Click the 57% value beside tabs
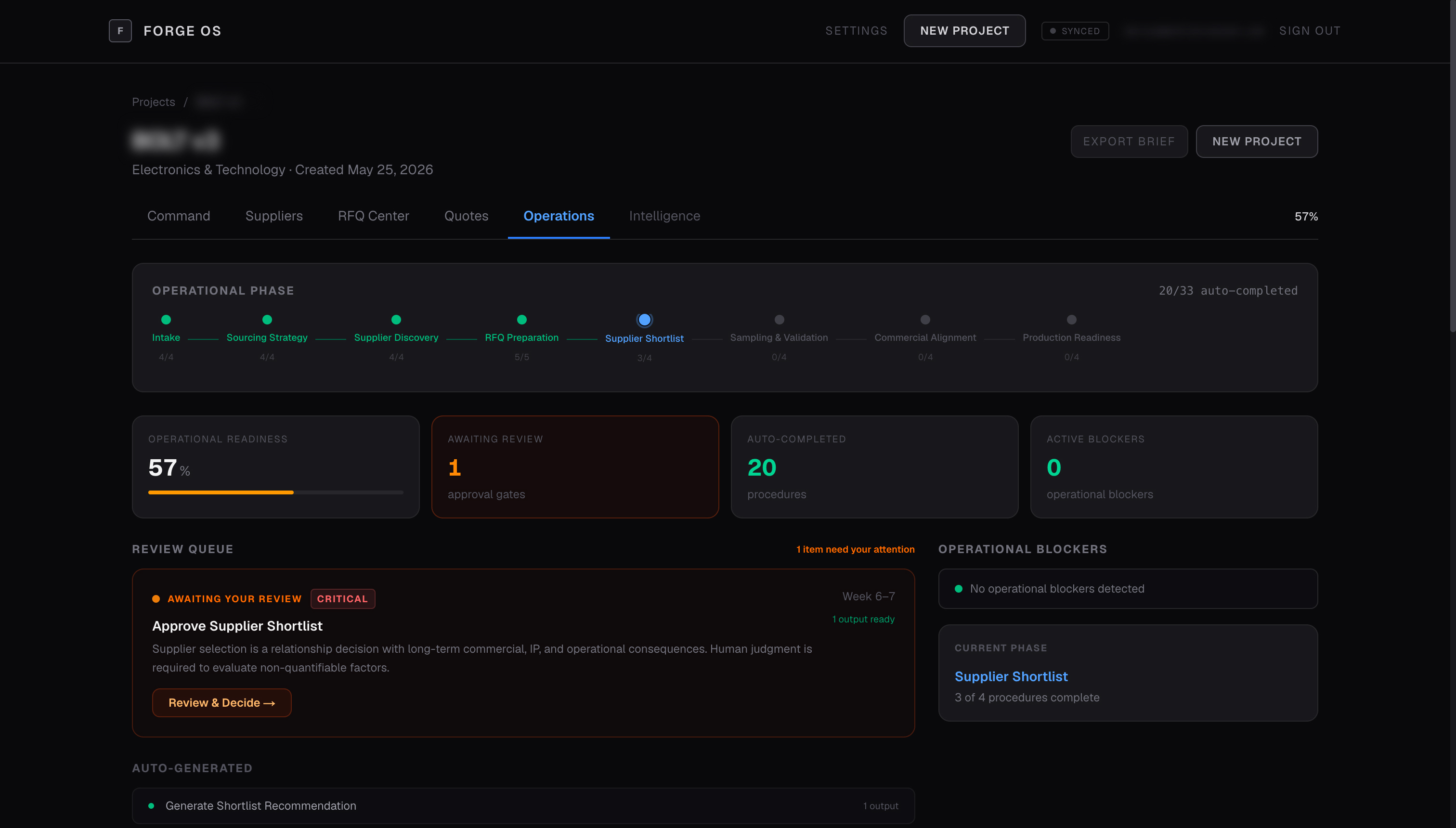Viewport: 1456px width, 828px height. click(1306, 217)
